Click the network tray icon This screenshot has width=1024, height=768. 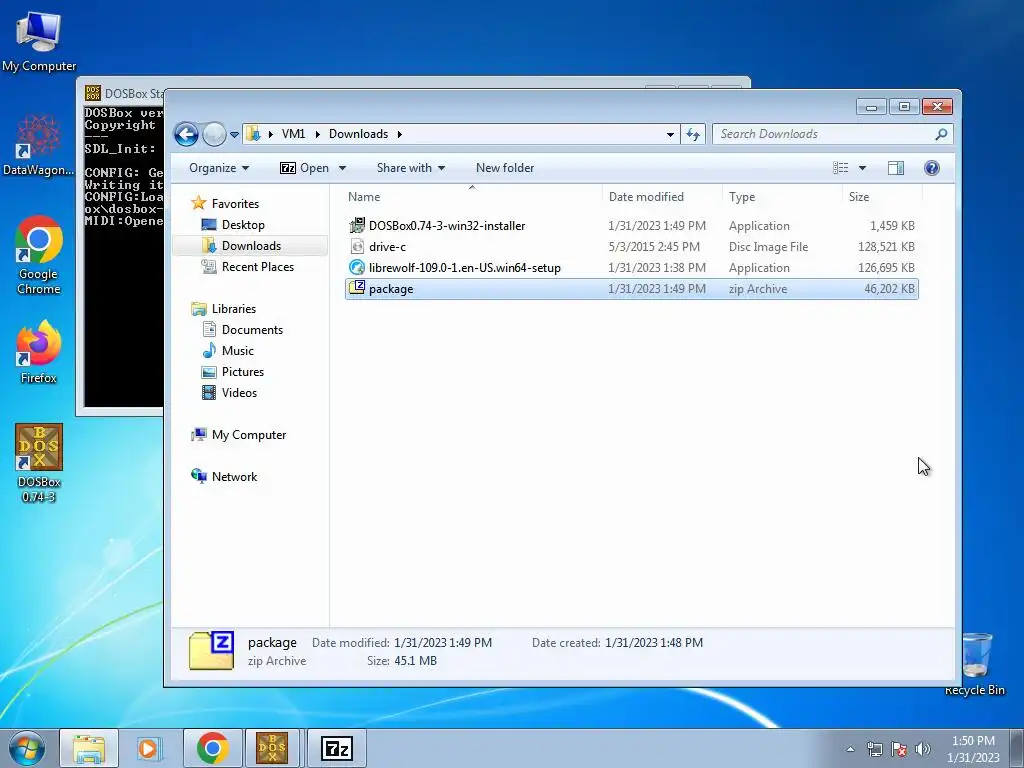[x=874, y=749]
